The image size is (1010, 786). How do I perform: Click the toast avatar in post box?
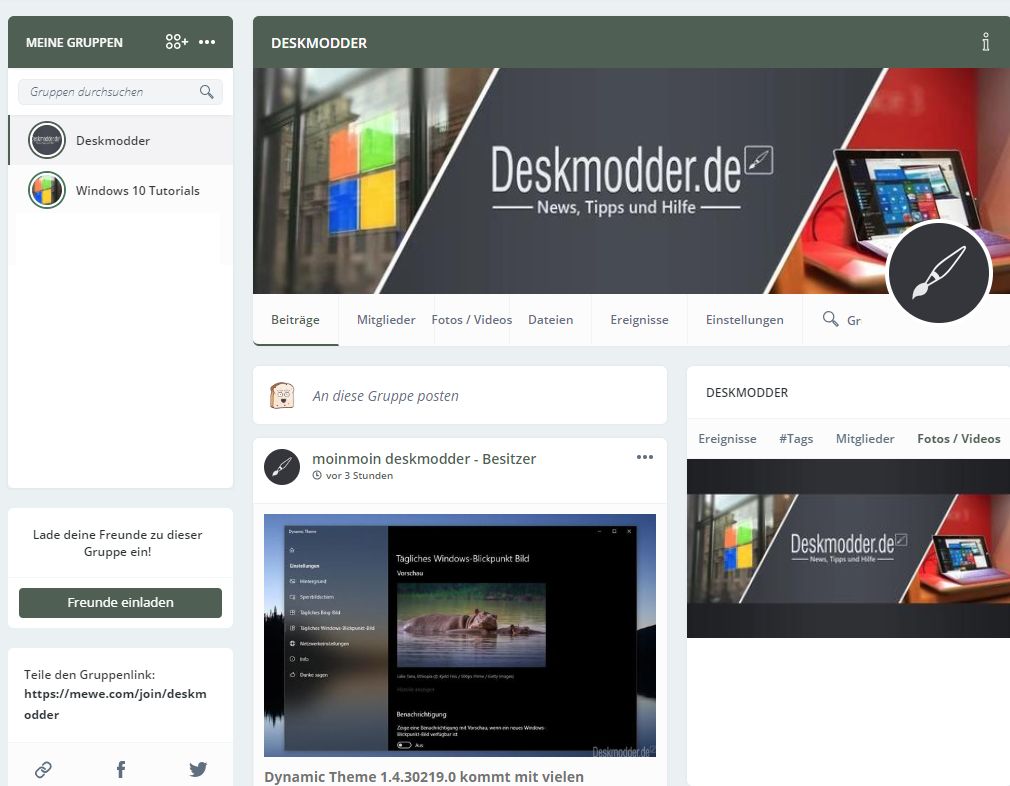(281, 395)
